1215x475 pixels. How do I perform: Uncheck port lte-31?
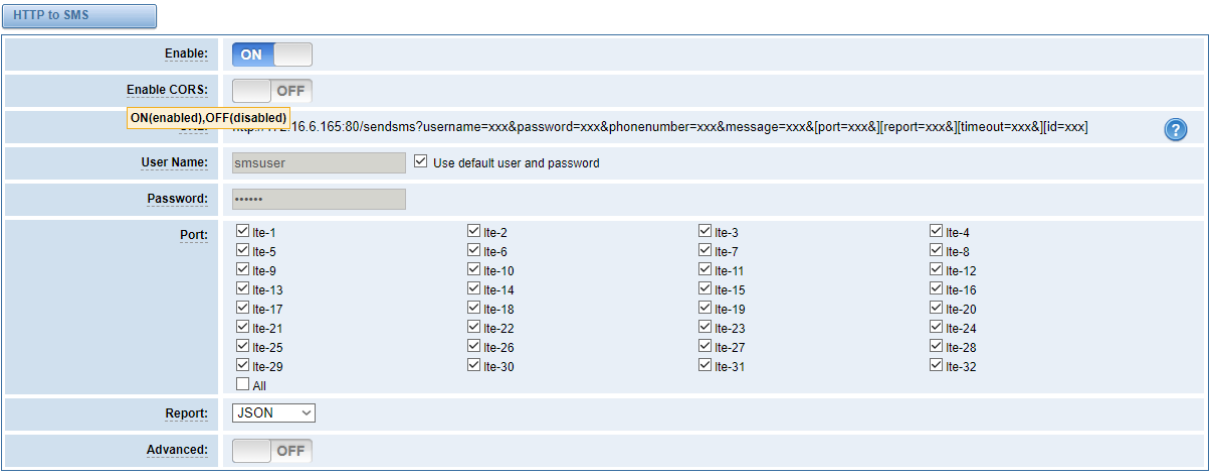click(x=705, y=364)
